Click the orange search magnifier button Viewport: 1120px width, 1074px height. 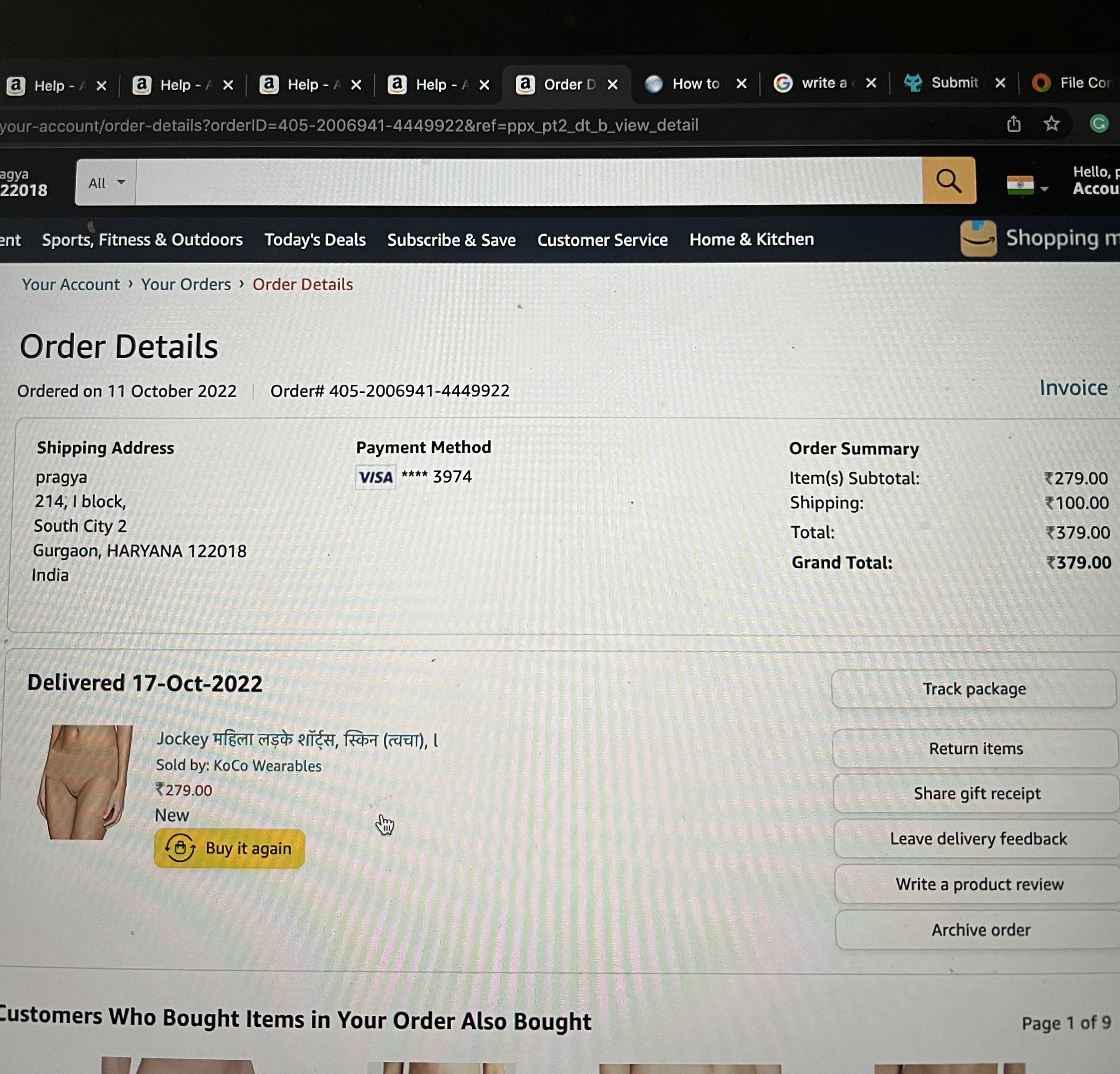pos(949,181)
